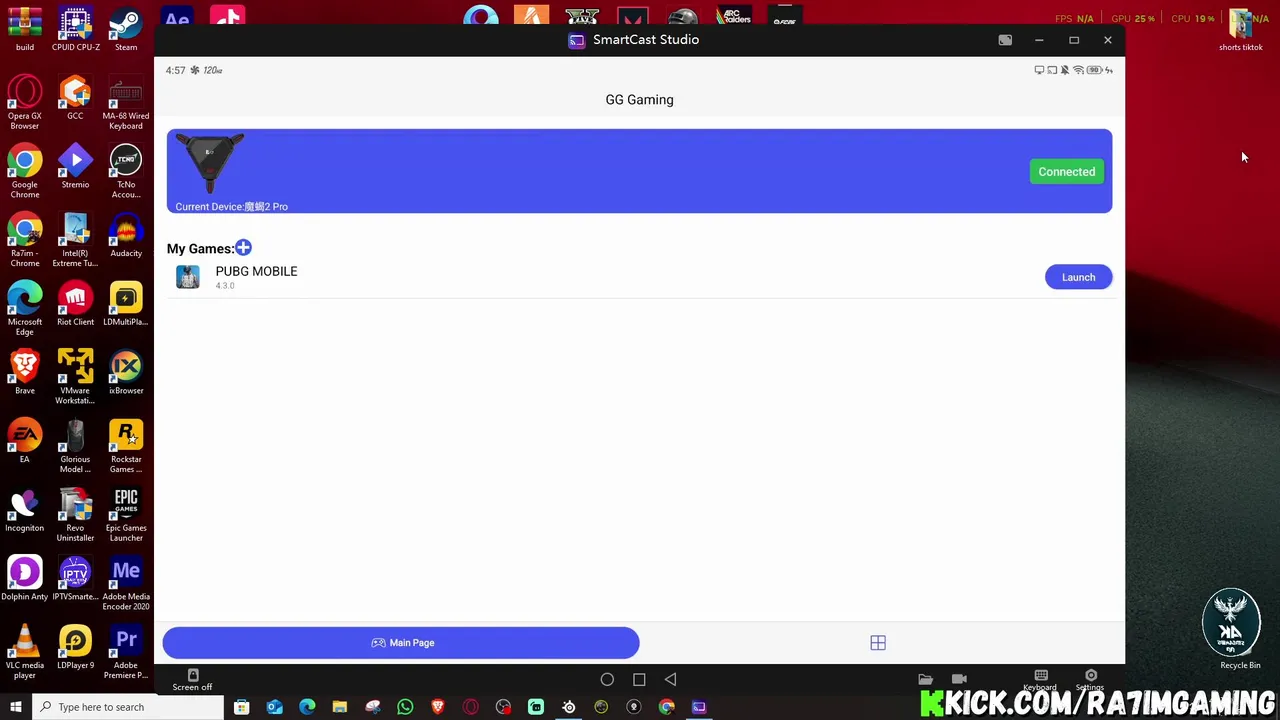Click the PUBG MOBILE title text

[x=256, y=271]
